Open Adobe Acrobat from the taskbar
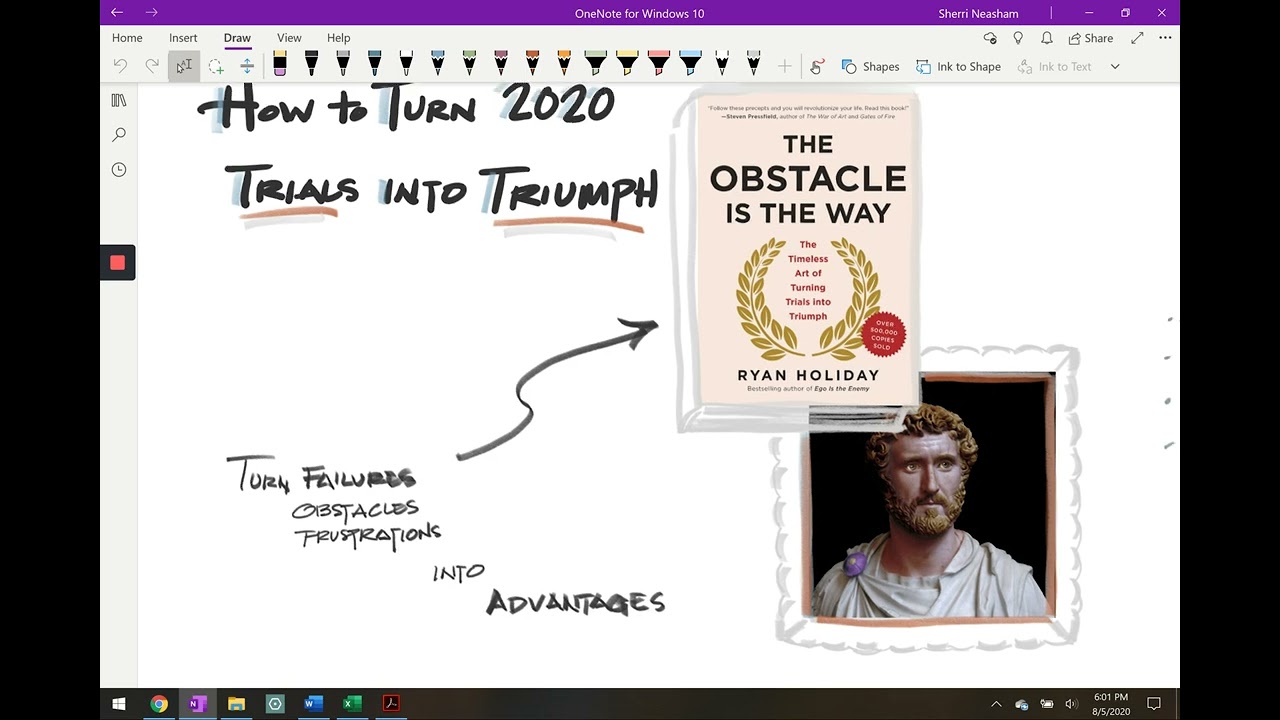This screenshot has width=1280, height=720. point(391,704)
